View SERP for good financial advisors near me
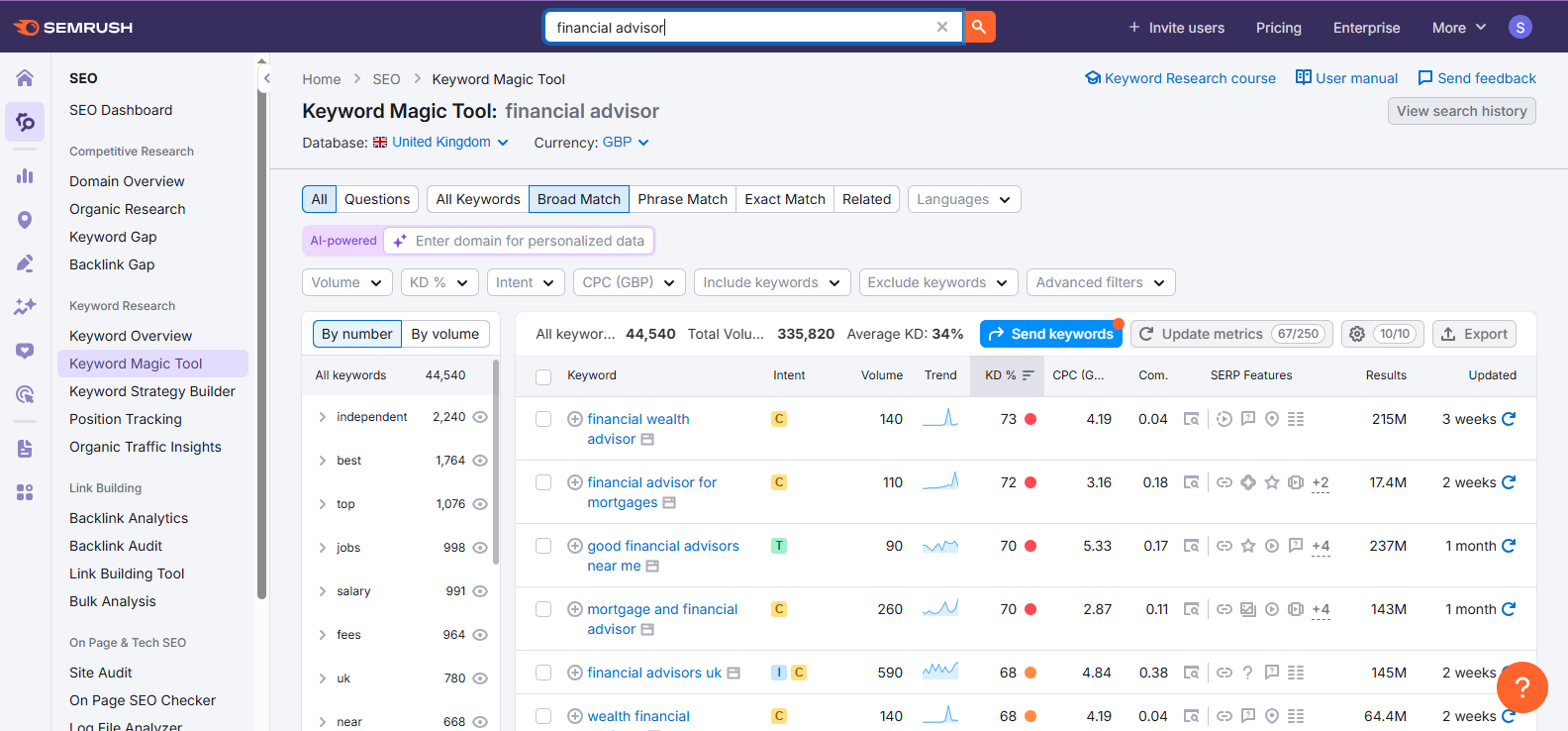1568x731 pixels. 1192,546
